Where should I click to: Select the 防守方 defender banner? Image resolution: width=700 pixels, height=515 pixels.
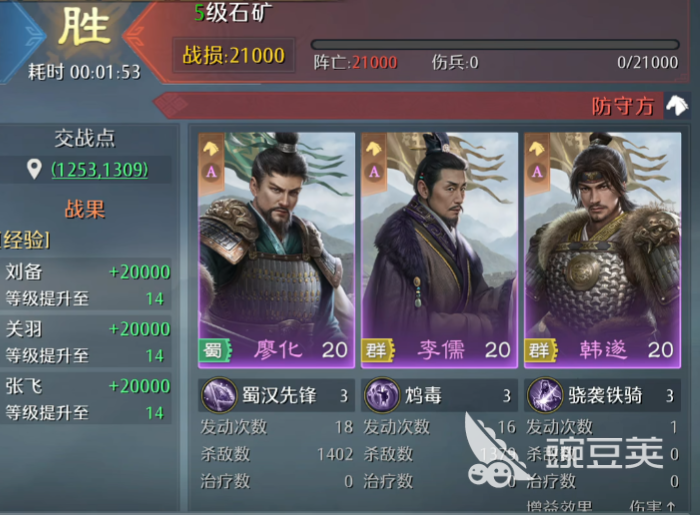point(422,106)
